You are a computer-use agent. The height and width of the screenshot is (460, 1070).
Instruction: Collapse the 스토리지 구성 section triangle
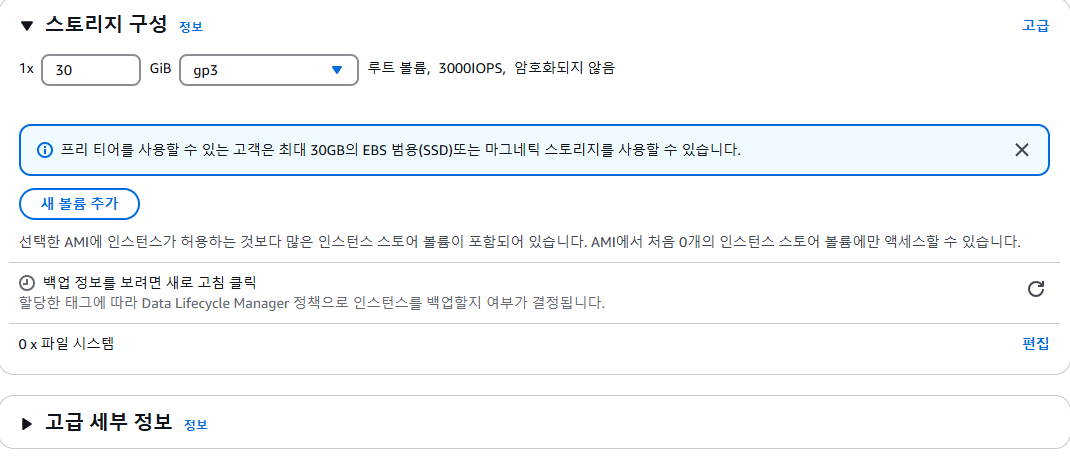(27, 27)
